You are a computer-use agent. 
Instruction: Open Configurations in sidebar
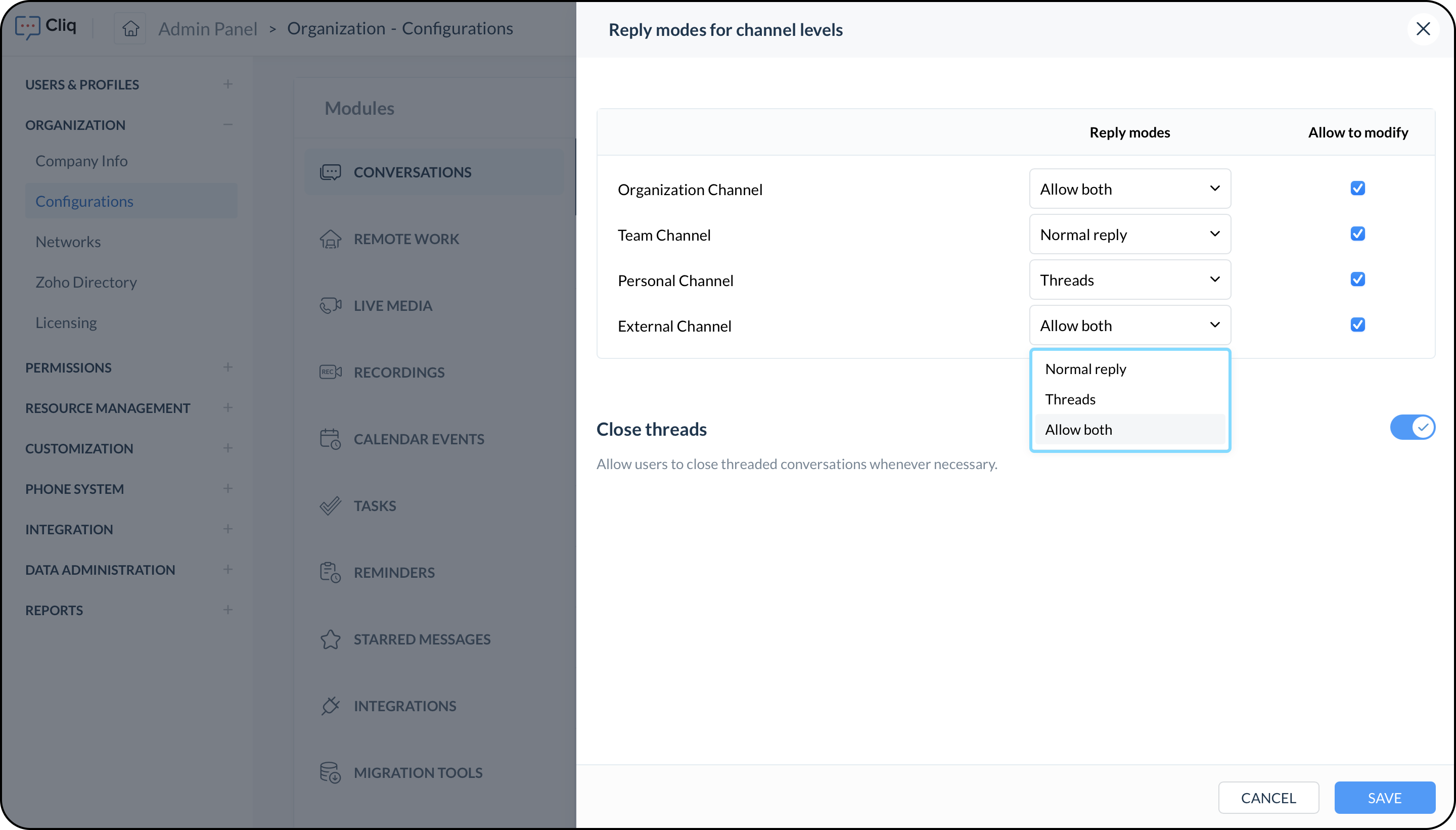131,201
